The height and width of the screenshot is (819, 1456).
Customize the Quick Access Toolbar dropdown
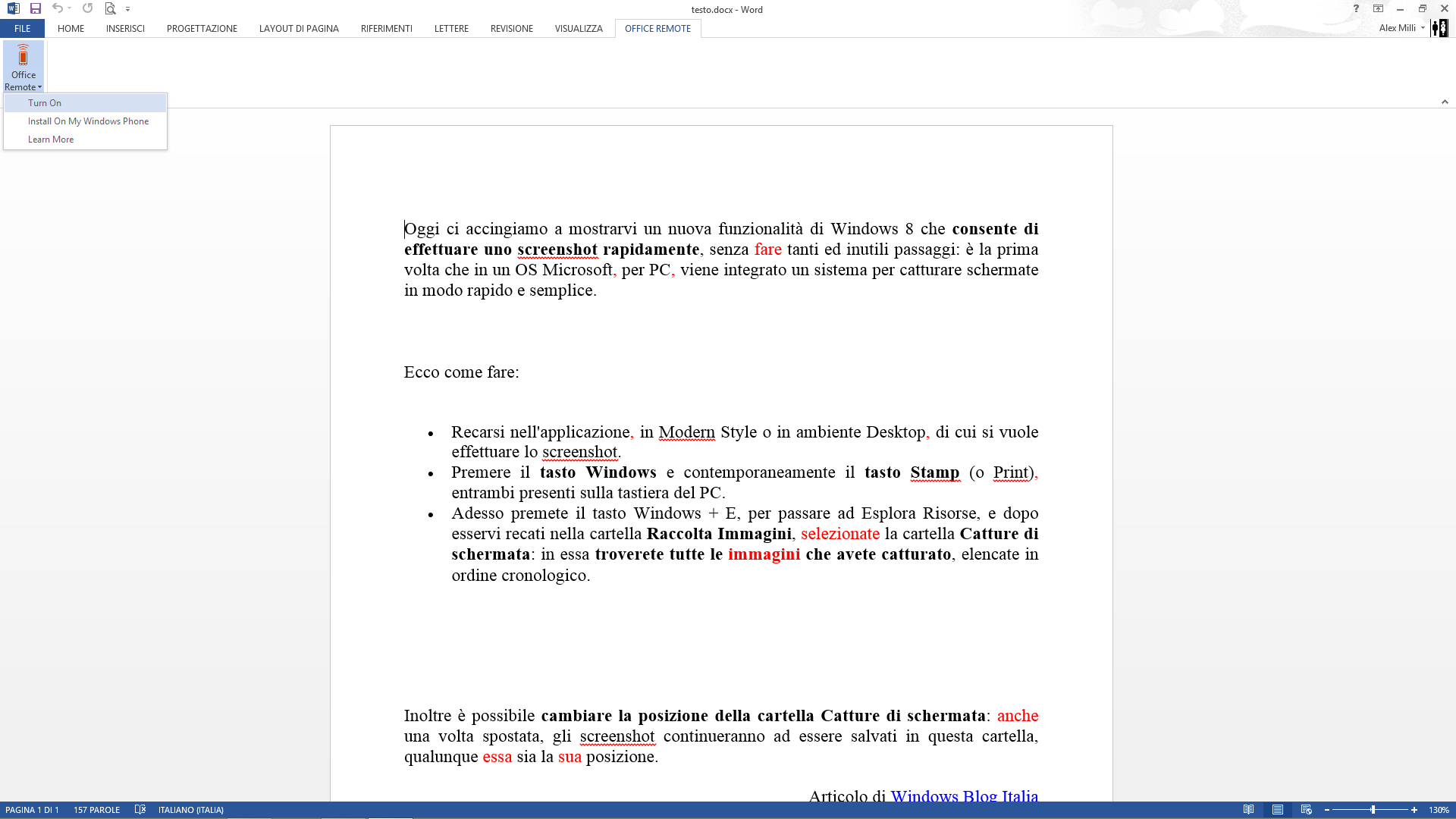[x=127, y=9]
